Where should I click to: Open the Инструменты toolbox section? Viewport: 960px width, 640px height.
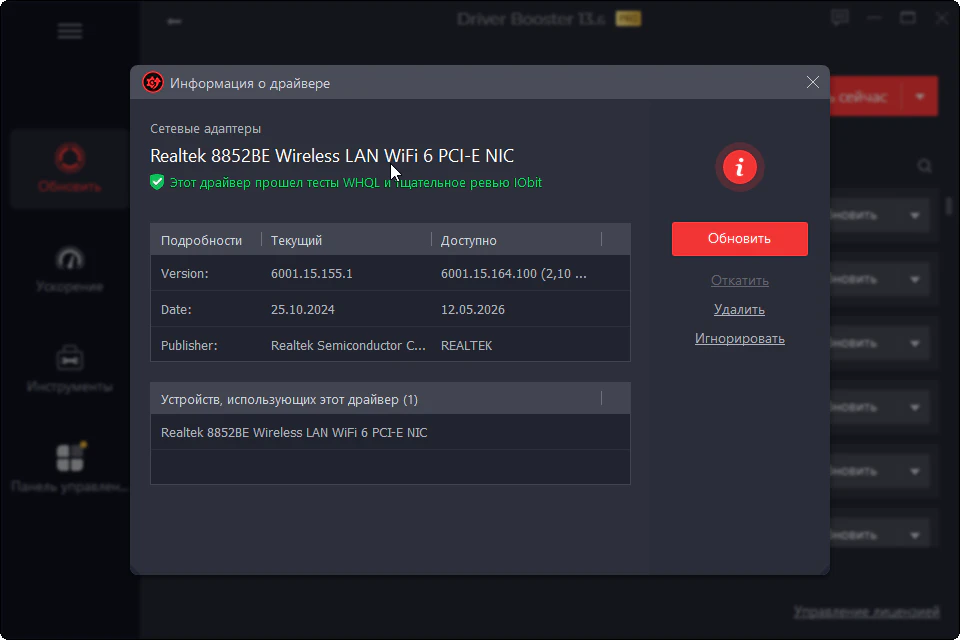pyautogui.click(x=70, y=369)
